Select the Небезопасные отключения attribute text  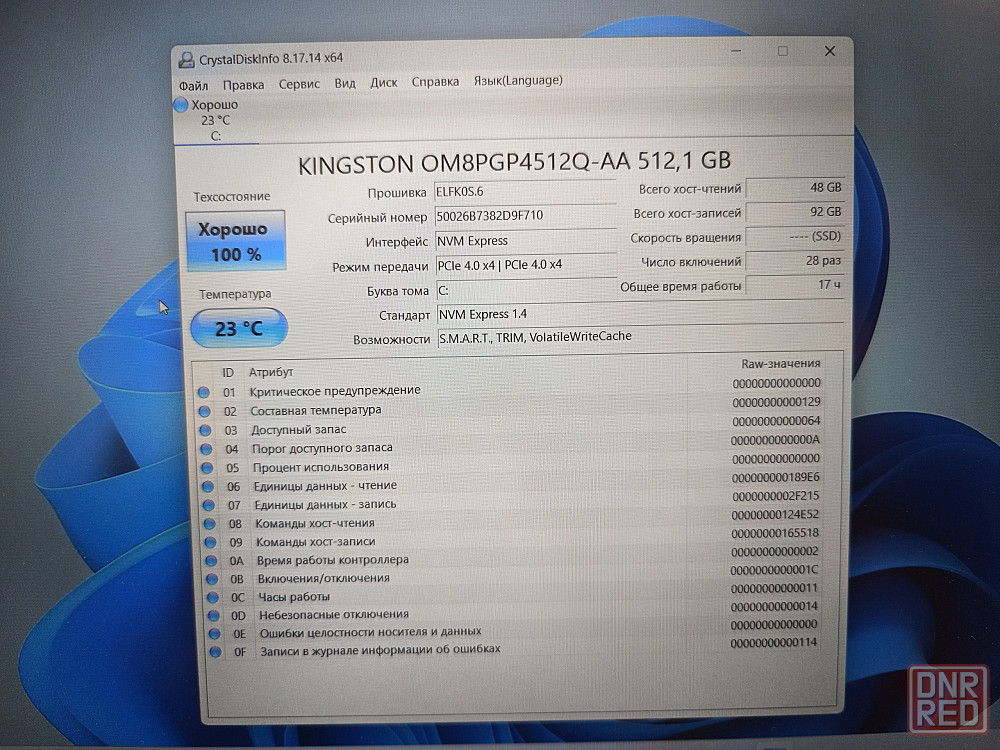pos(334,615)
